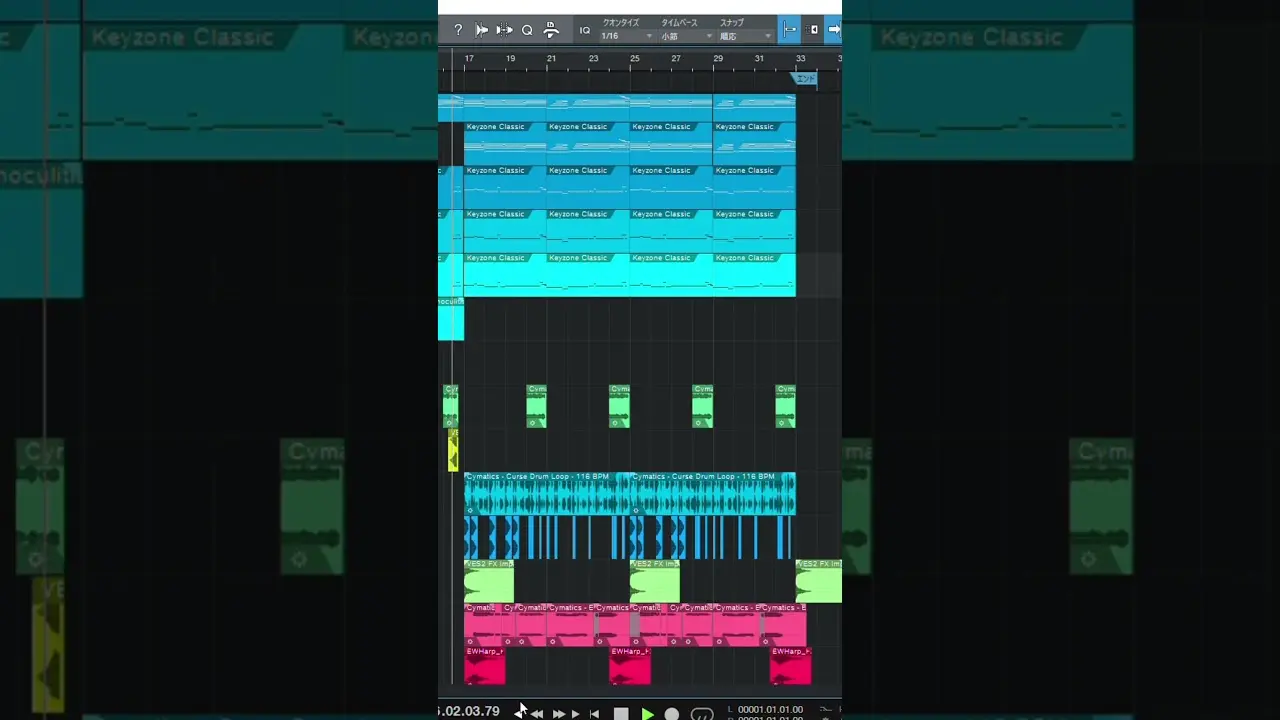
Task: Click the Rewind double-arrow transport icon
Action: (x=537, y=713)
